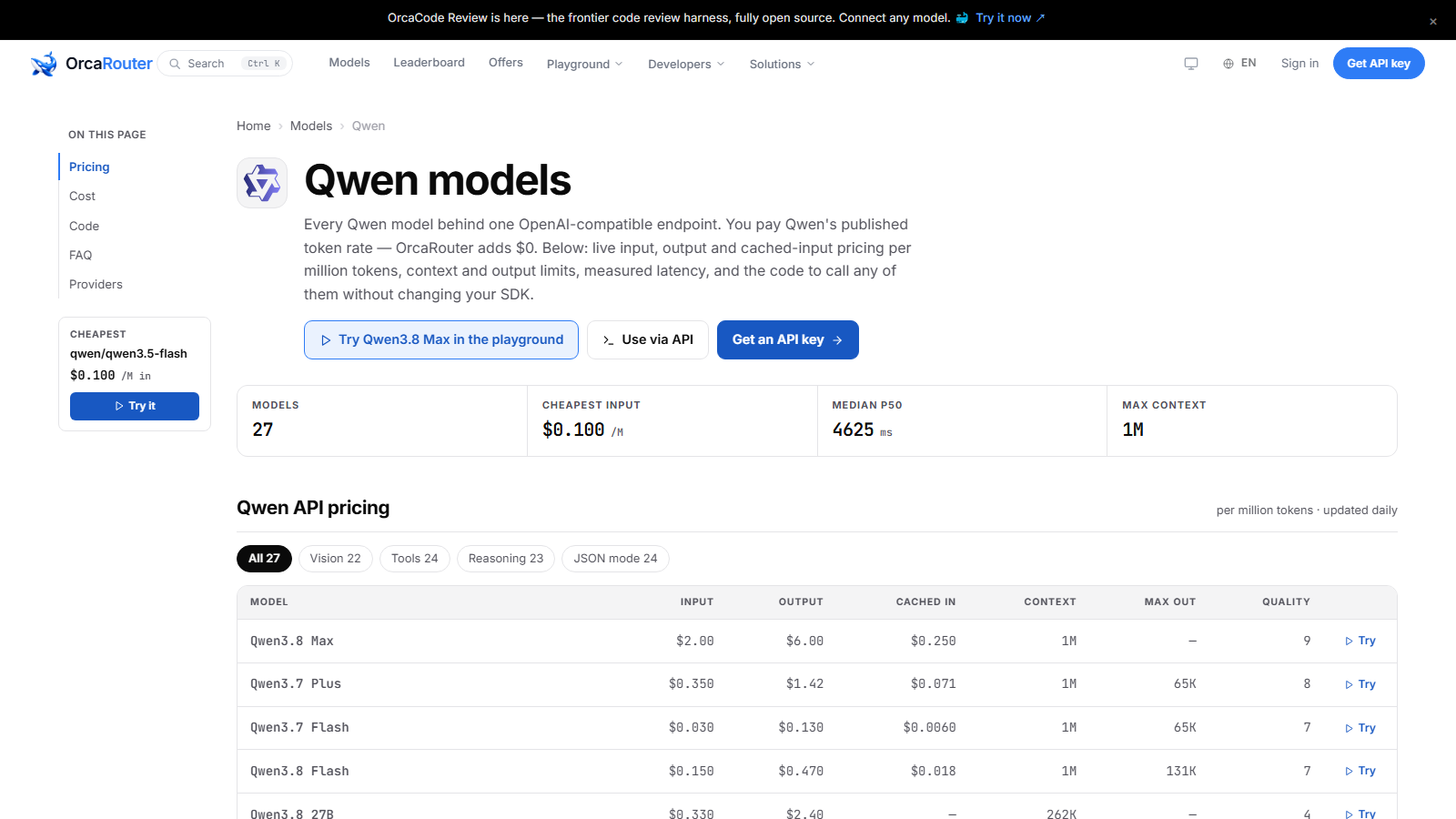
Task: Click the Qwen3.8 Flash model name
Action: coord(299,772)
